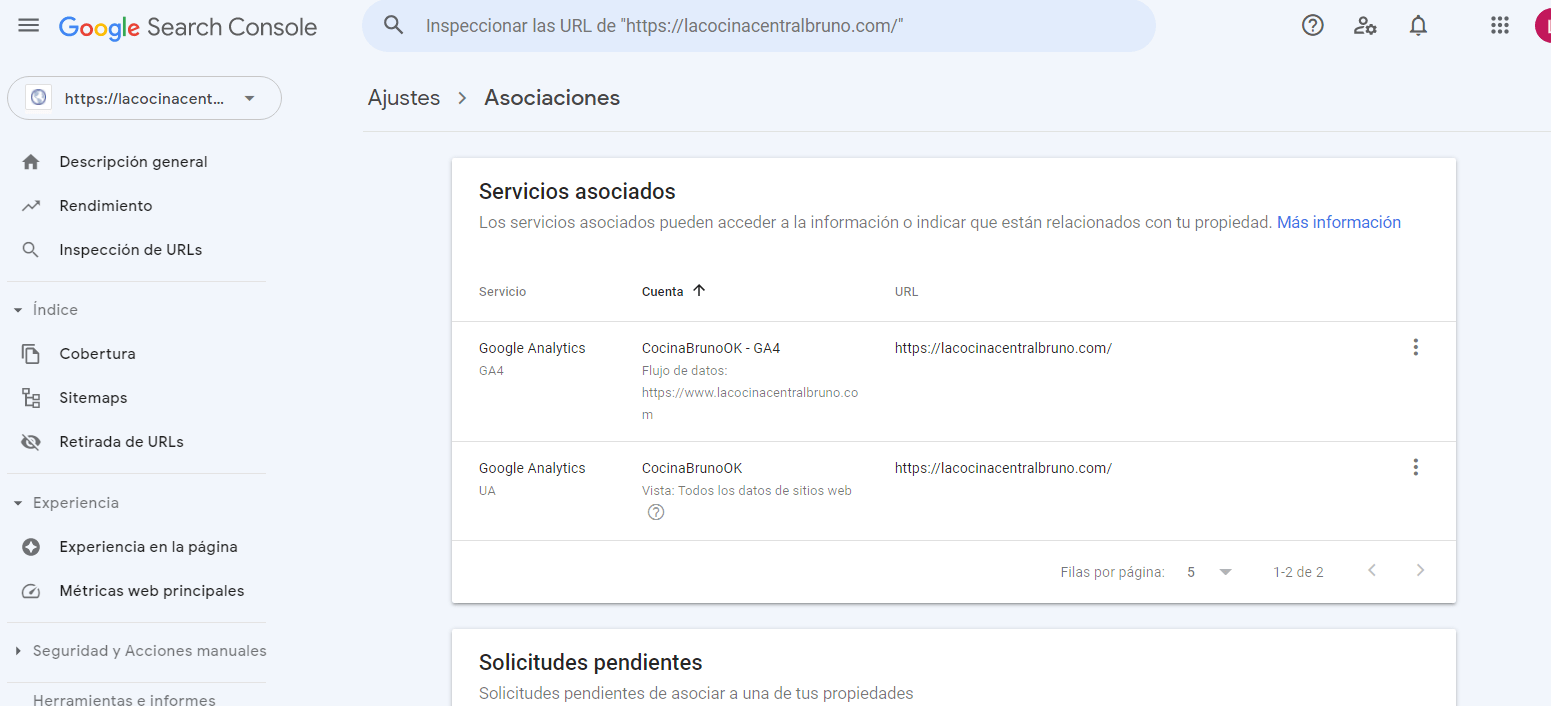Open the account profile avatar

pos(1543,26)
